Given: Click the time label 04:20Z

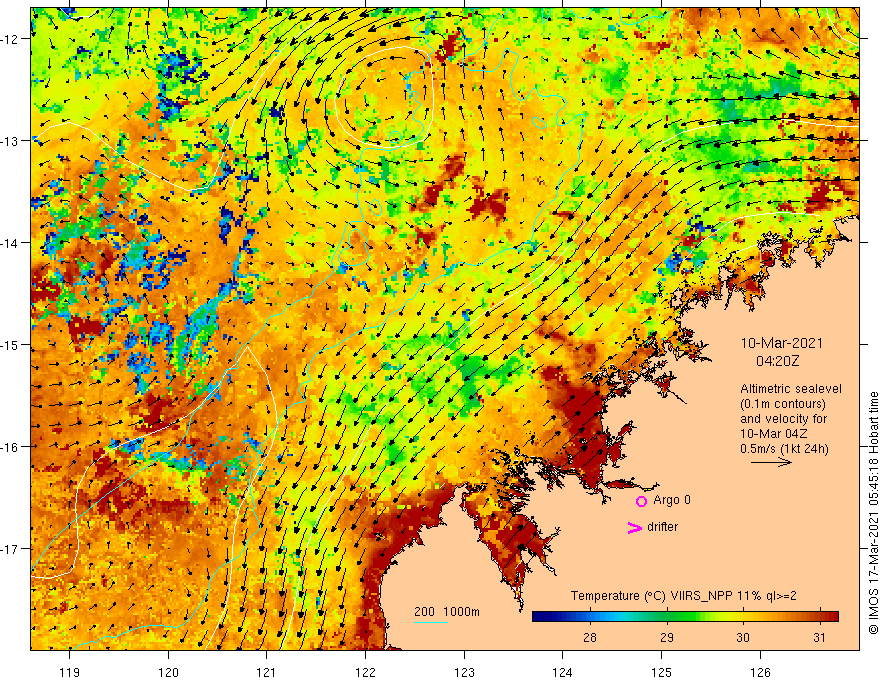Looking at the screenshot, I should (x=777, y=361).
